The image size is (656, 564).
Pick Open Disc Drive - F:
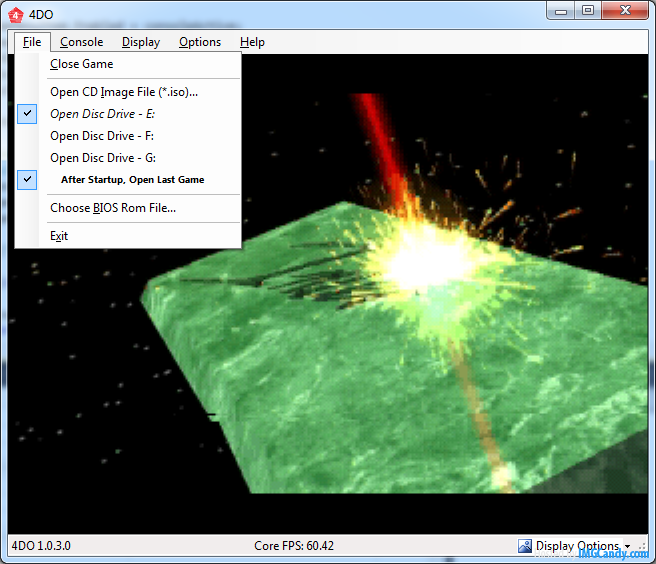(x=102, y=136)
